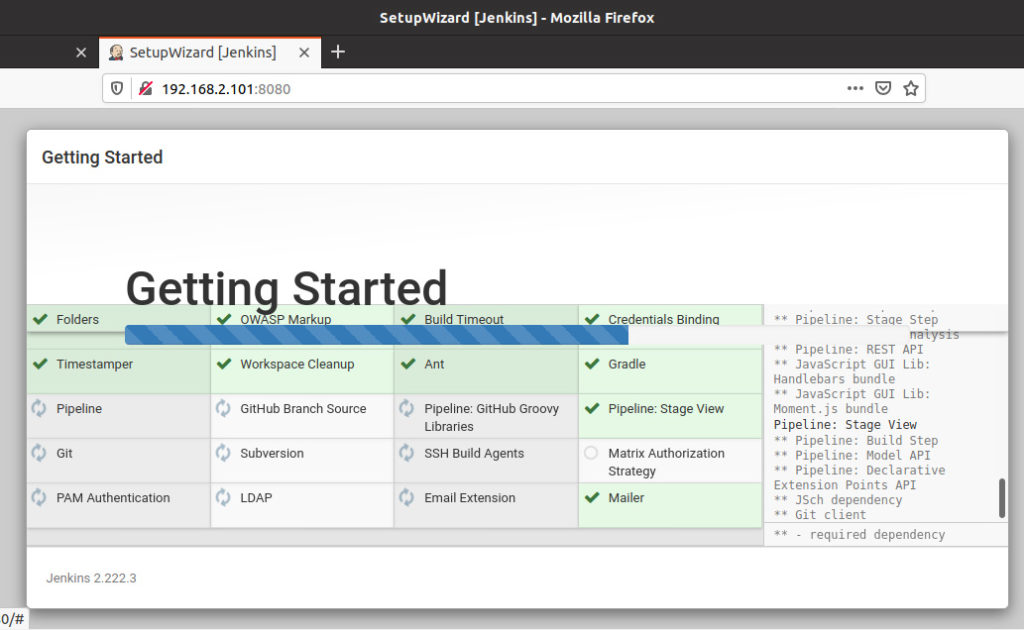Click the SSH Build Agents label
This screenshot has width=1024, height=630.
(x=474, y=453)
